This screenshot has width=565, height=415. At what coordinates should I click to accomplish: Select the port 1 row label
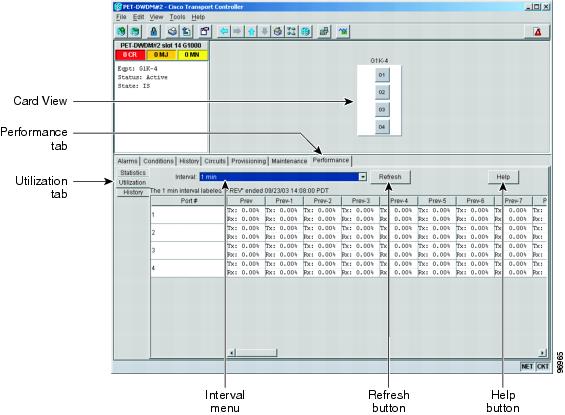tap(188, 215)
